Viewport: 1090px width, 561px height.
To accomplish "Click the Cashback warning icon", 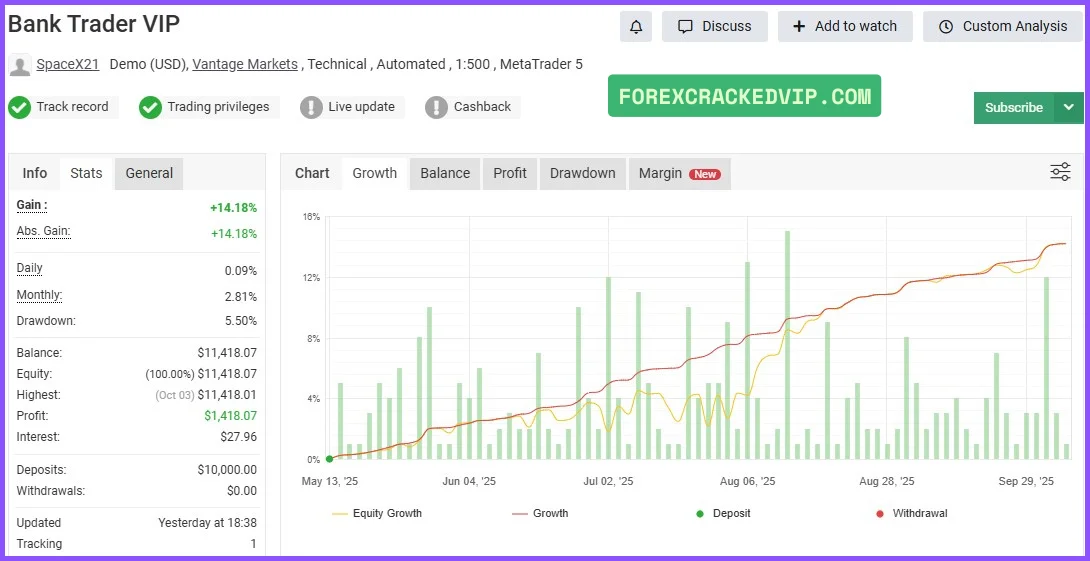I will [x=436, y=107].
